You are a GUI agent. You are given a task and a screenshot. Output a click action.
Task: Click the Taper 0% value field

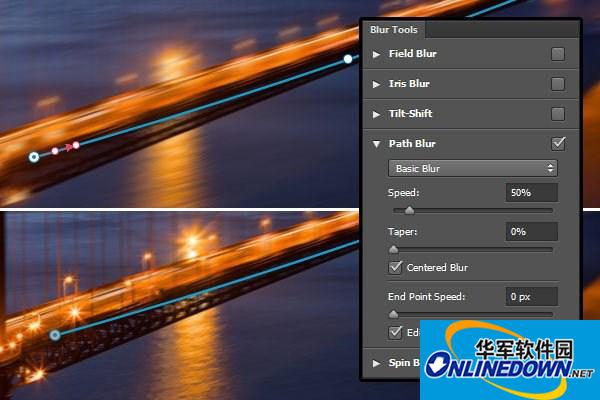tap(532, 232)
